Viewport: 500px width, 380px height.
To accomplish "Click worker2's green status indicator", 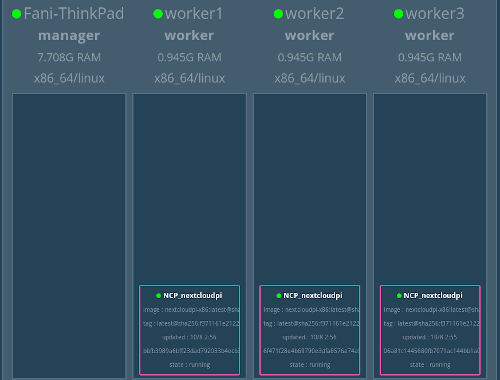I will (x=278, y=14).
